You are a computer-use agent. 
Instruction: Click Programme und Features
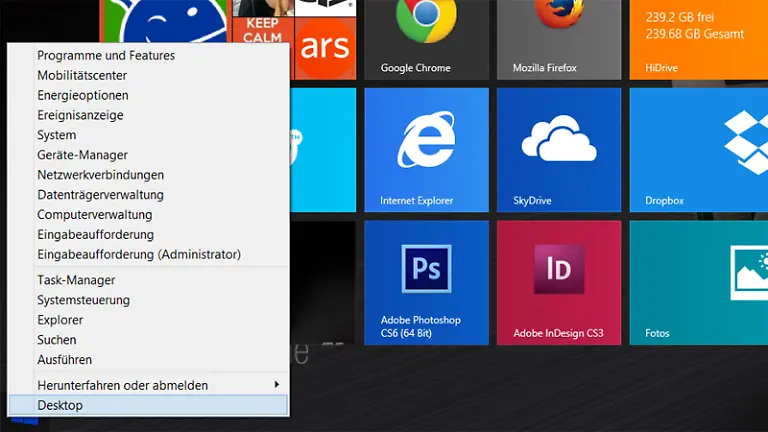pyautogui.click(x=106, y=55)
